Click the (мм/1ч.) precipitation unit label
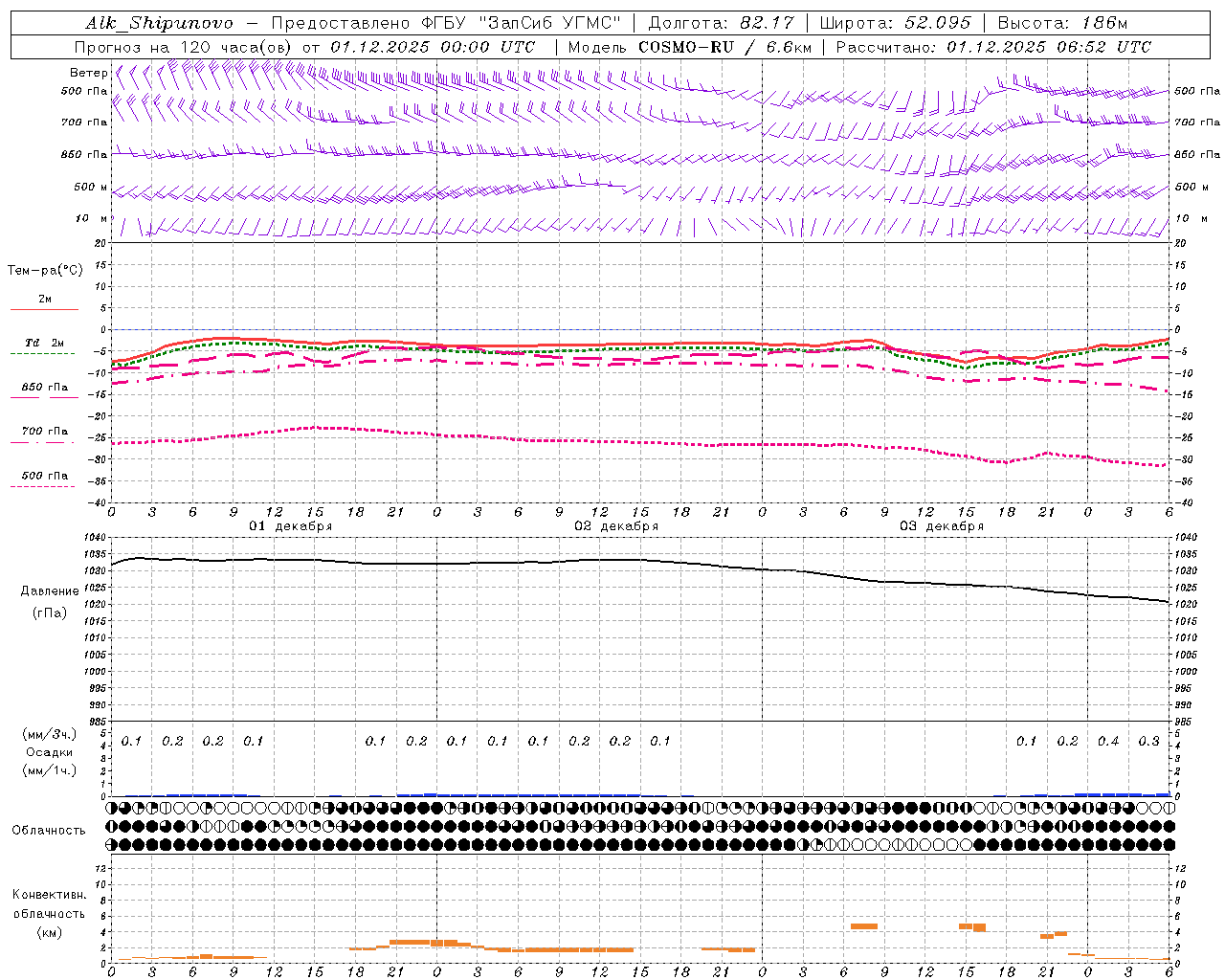This screenshot has width=1225, height=980. tap(50, 770)
